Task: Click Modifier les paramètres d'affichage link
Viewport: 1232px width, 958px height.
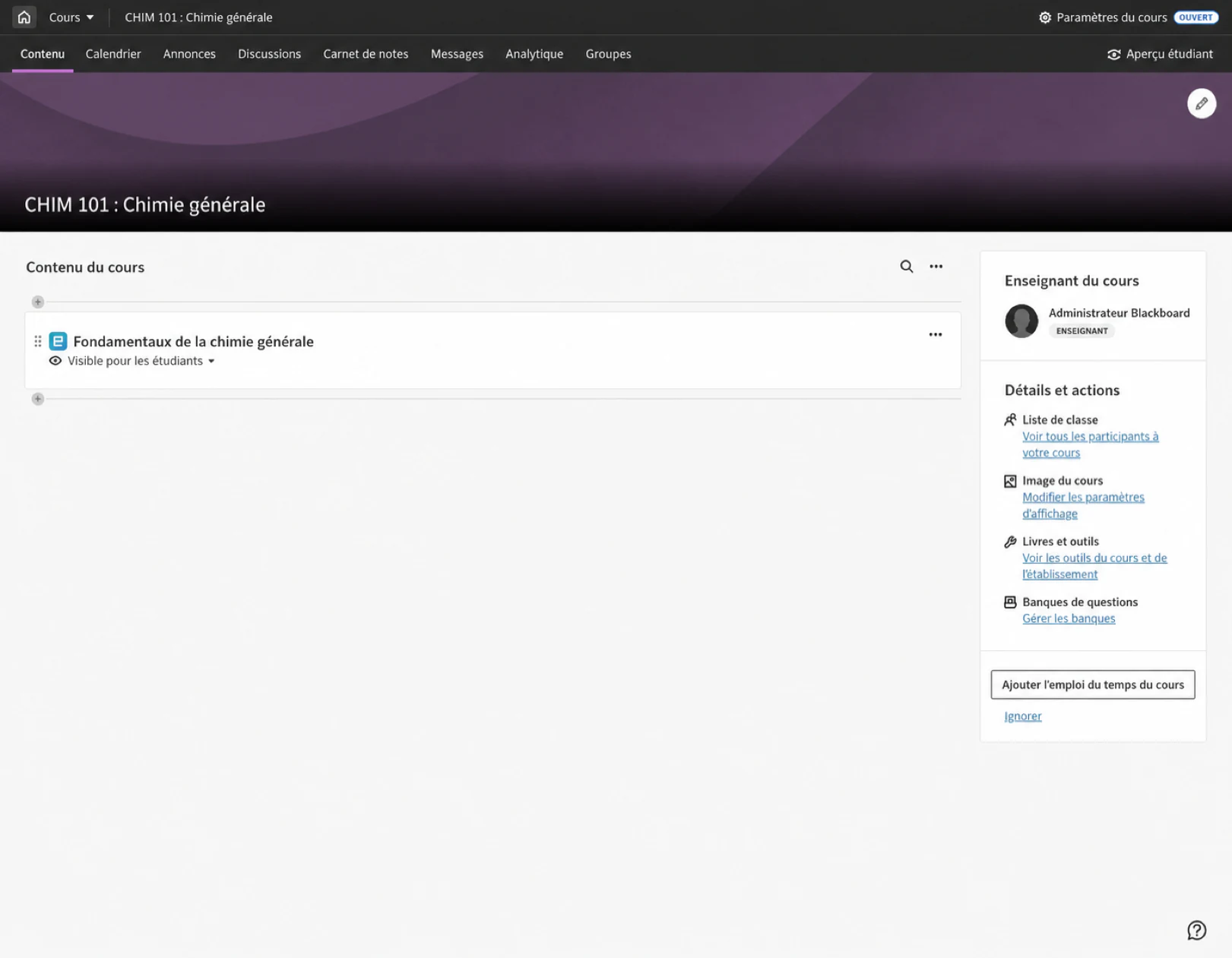Action: (1083, 505)
